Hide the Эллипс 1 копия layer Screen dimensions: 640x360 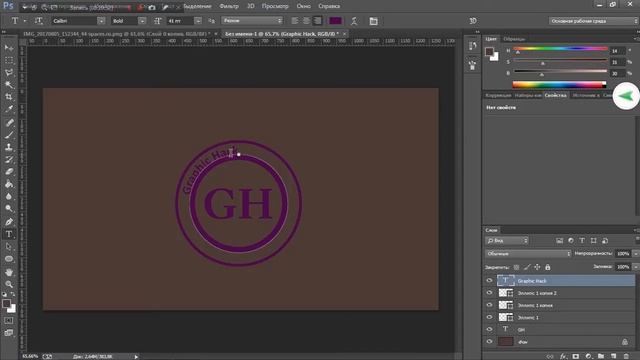(489, 305)
